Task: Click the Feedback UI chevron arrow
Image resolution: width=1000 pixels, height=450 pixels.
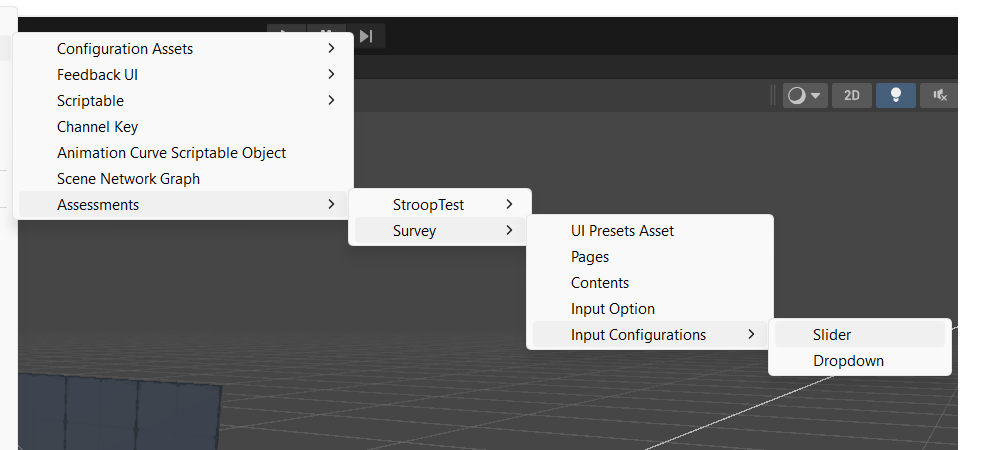Action: (x=331, y=75)
